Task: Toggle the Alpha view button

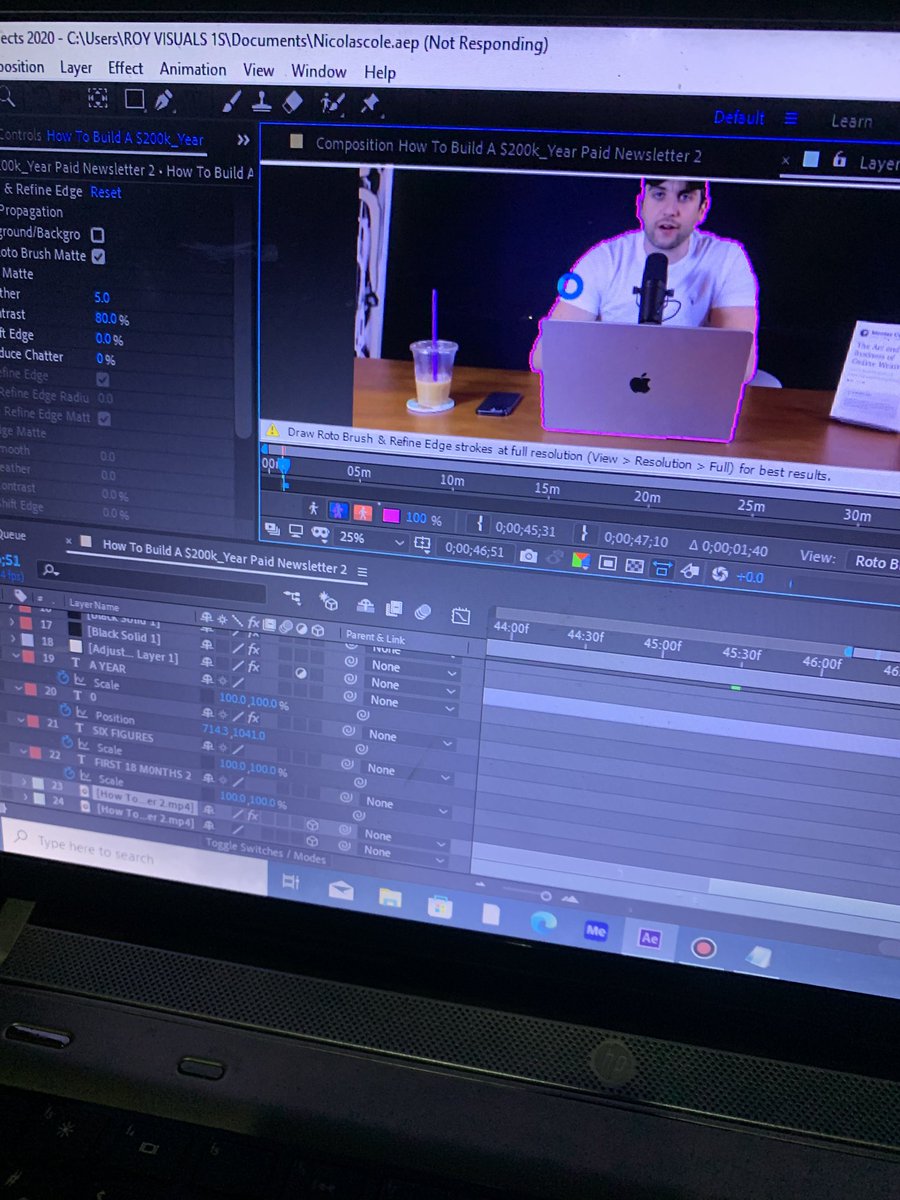Action: (x=314, y=509)
